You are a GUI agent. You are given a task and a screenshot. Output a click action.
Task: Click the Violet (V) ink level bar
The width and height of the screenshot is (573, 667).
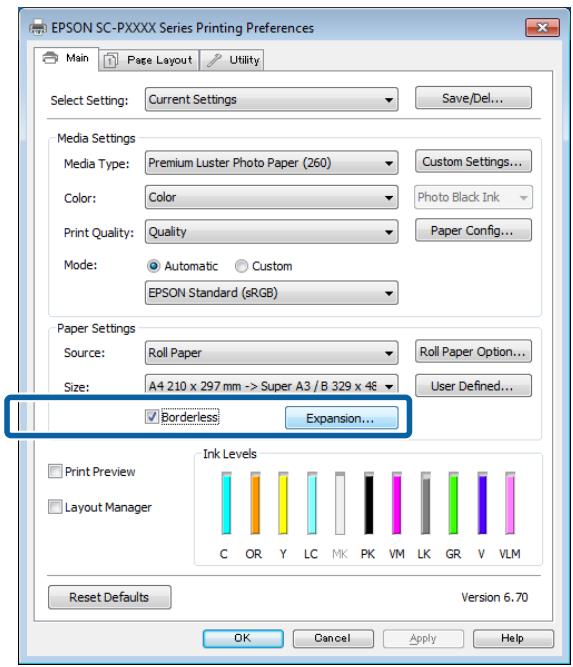pos(482,503)
